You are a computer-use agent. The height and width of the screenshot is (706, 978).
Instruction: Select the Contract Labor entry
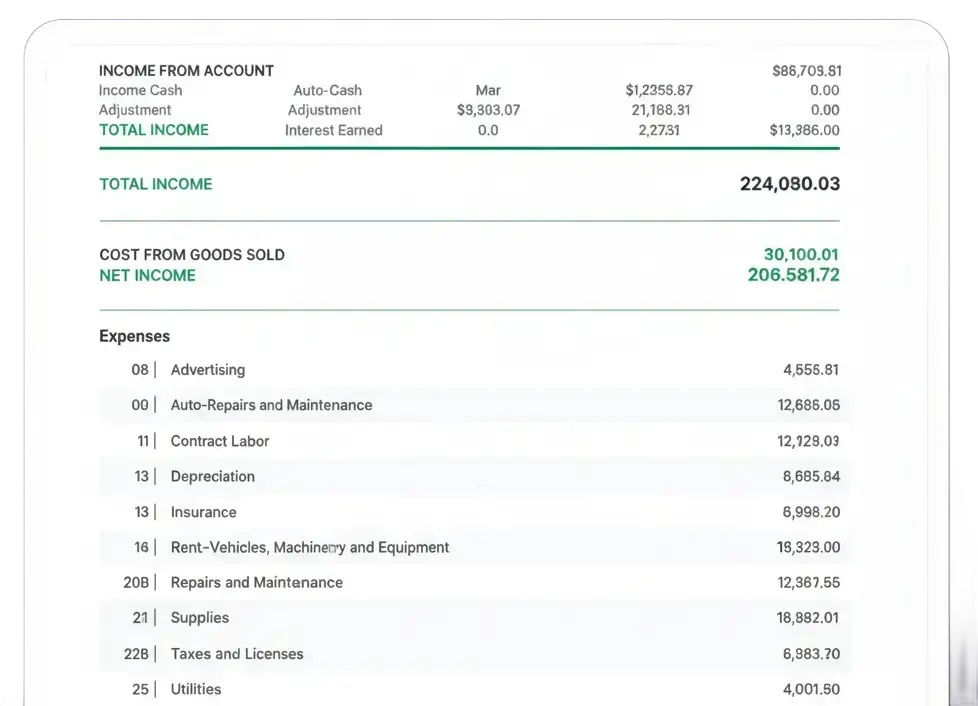click(219, 441)
